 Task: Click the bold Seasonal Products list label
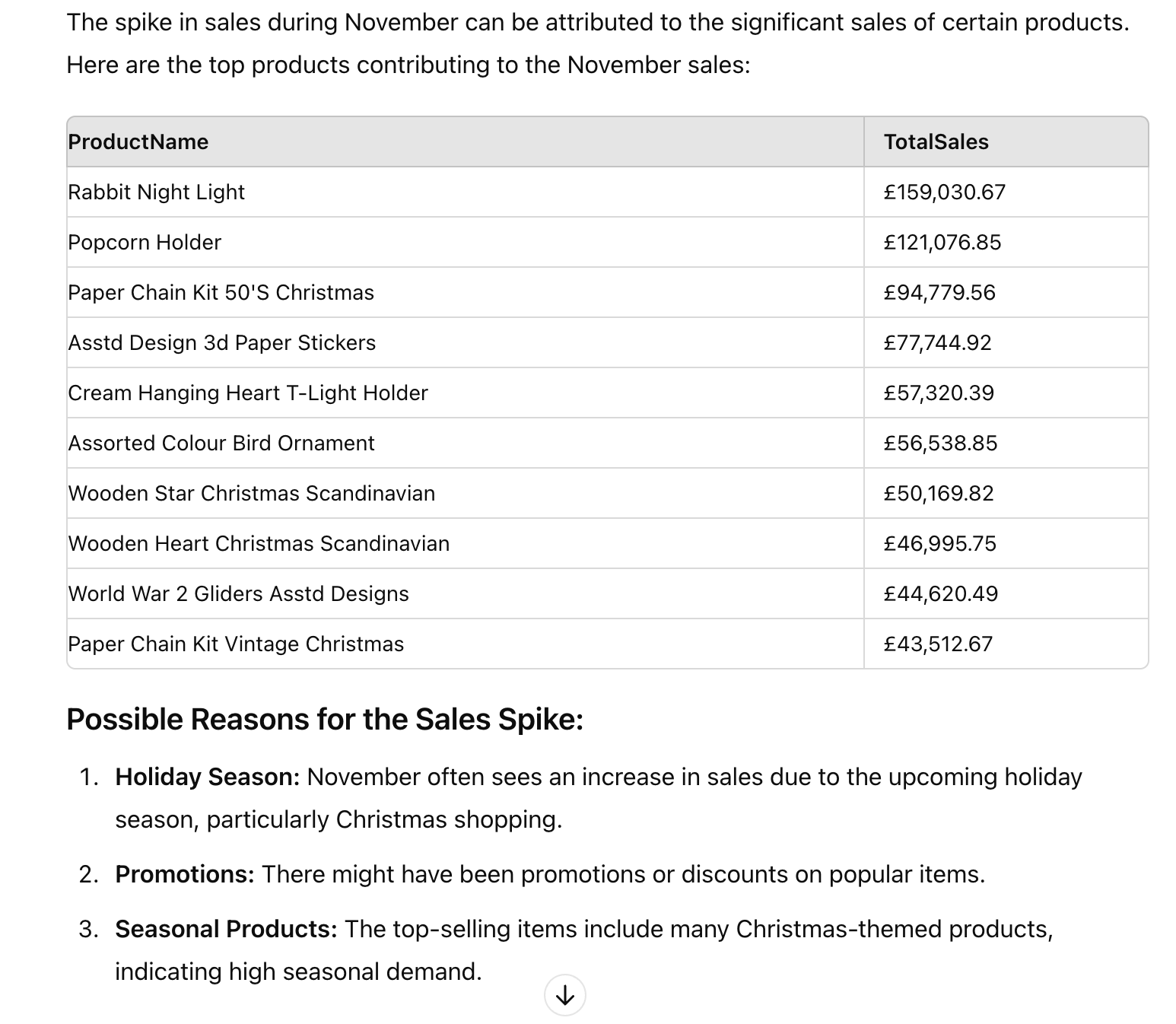click(x=226, y=930)
